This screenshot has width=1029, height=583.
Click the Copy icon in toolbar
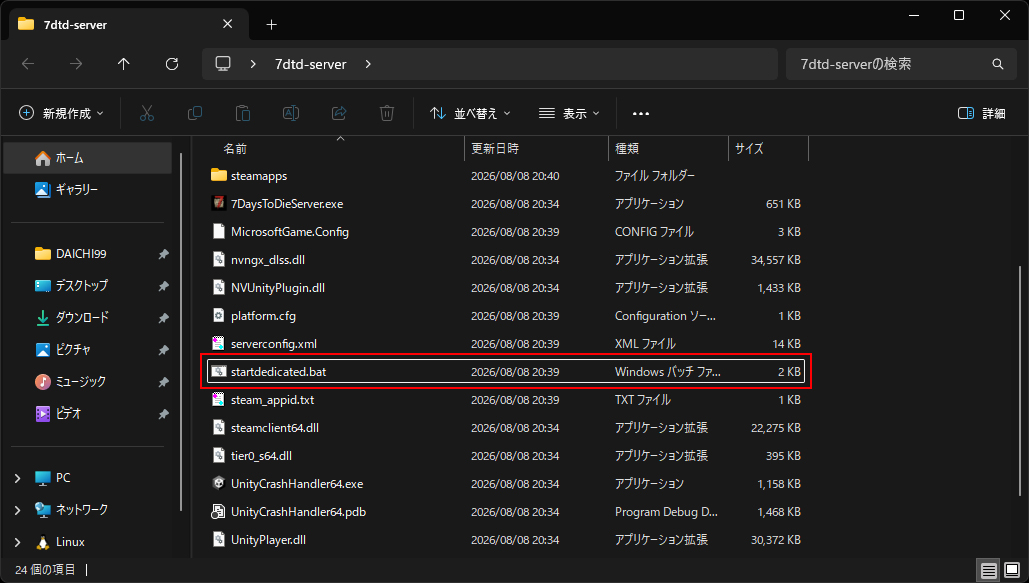coord(195,114)
